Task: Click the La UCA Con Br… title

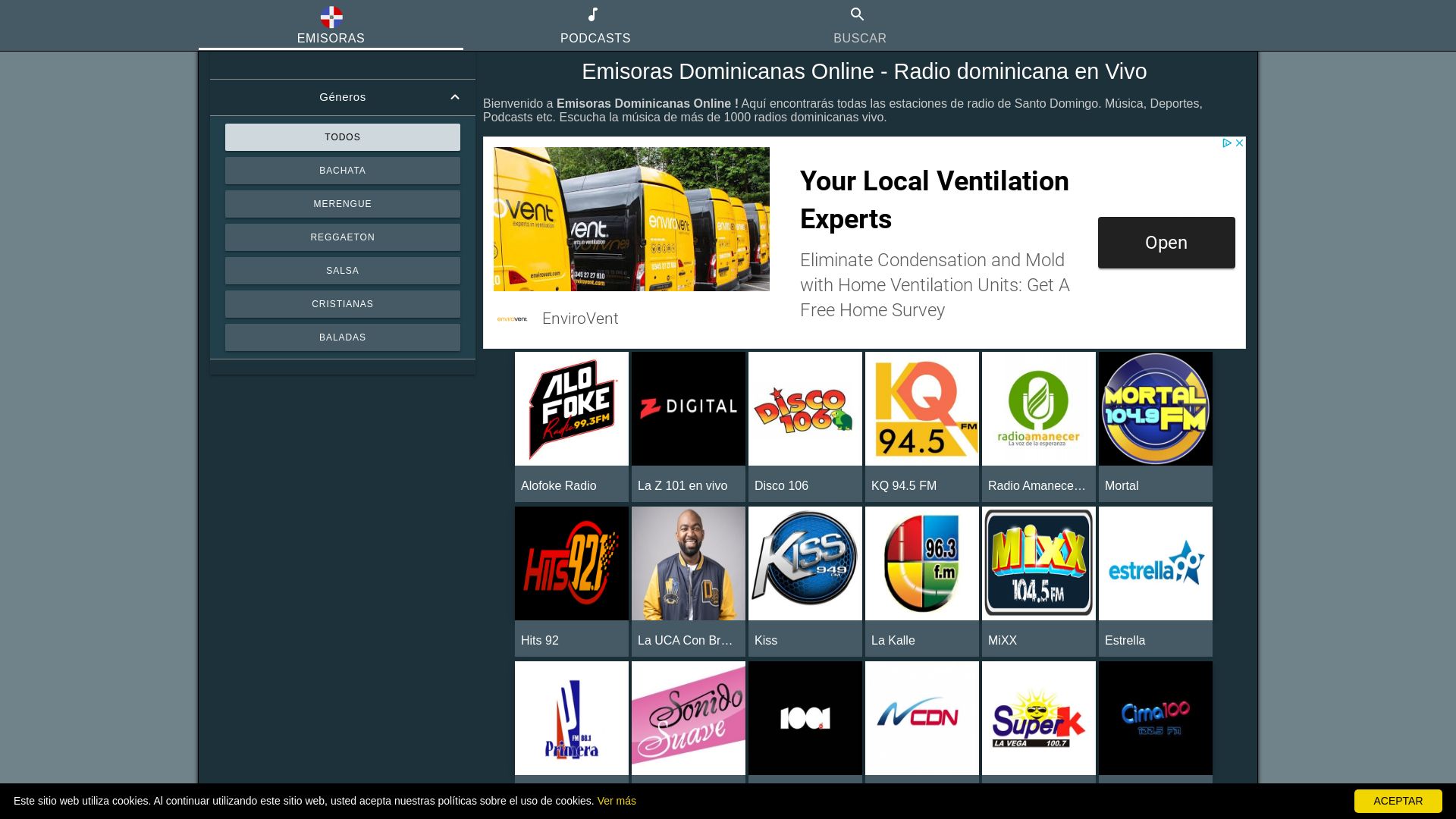Action: point(686,640)
